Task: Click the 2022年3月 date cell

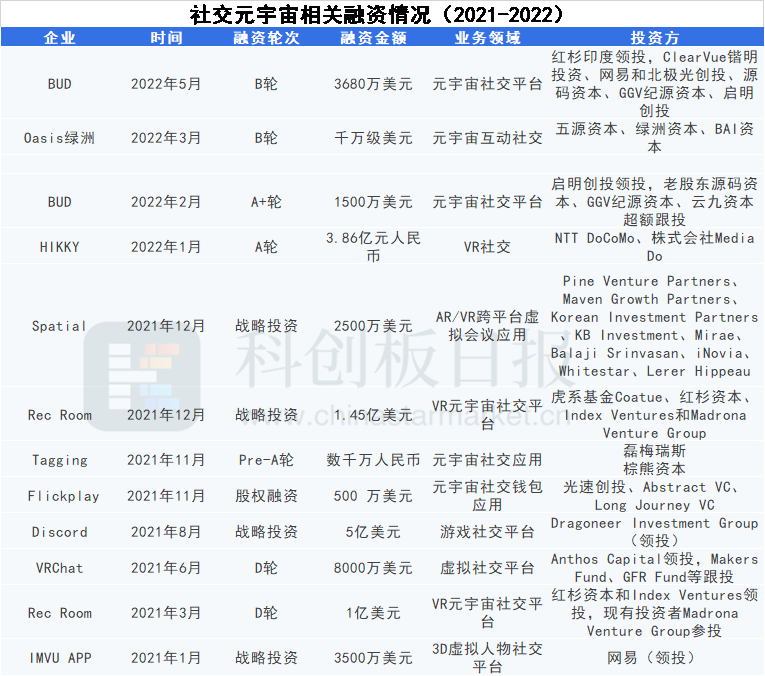Action: [x=166, y=138]
